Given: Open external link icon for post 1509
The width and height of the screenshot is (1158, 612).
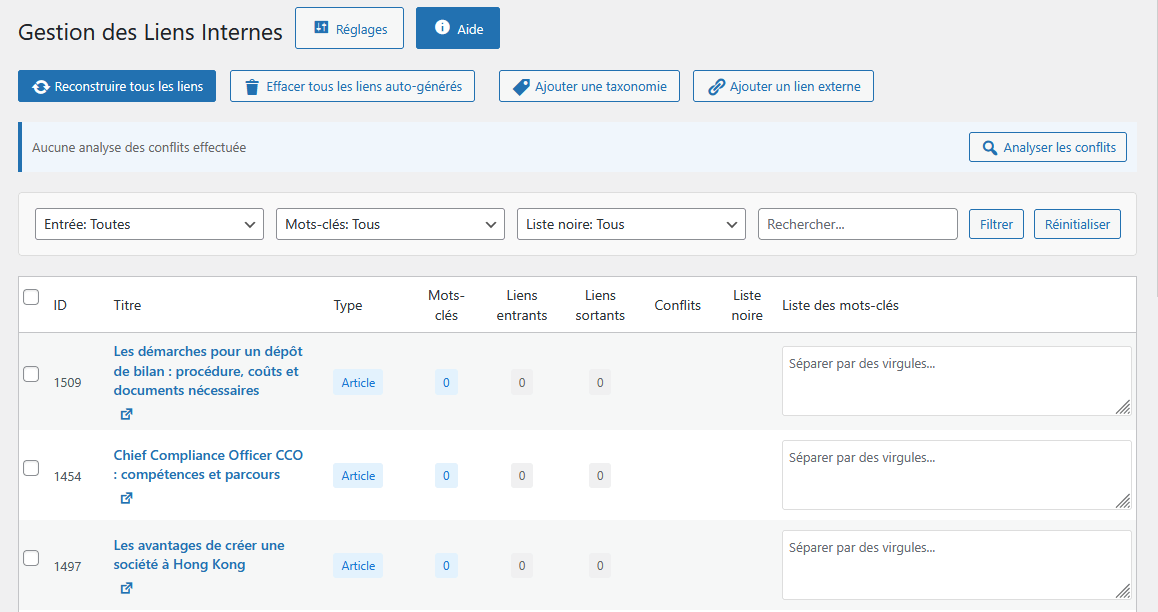Looking at the screenshot, I should tap(126, 414).
